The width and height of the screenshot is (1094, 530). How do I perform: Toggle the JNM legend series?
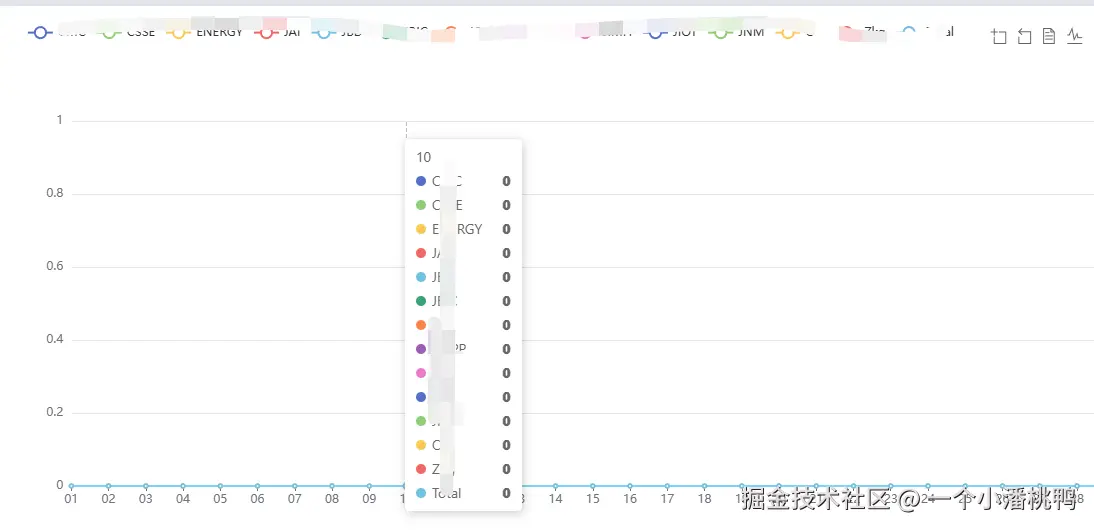pos(735,32)
